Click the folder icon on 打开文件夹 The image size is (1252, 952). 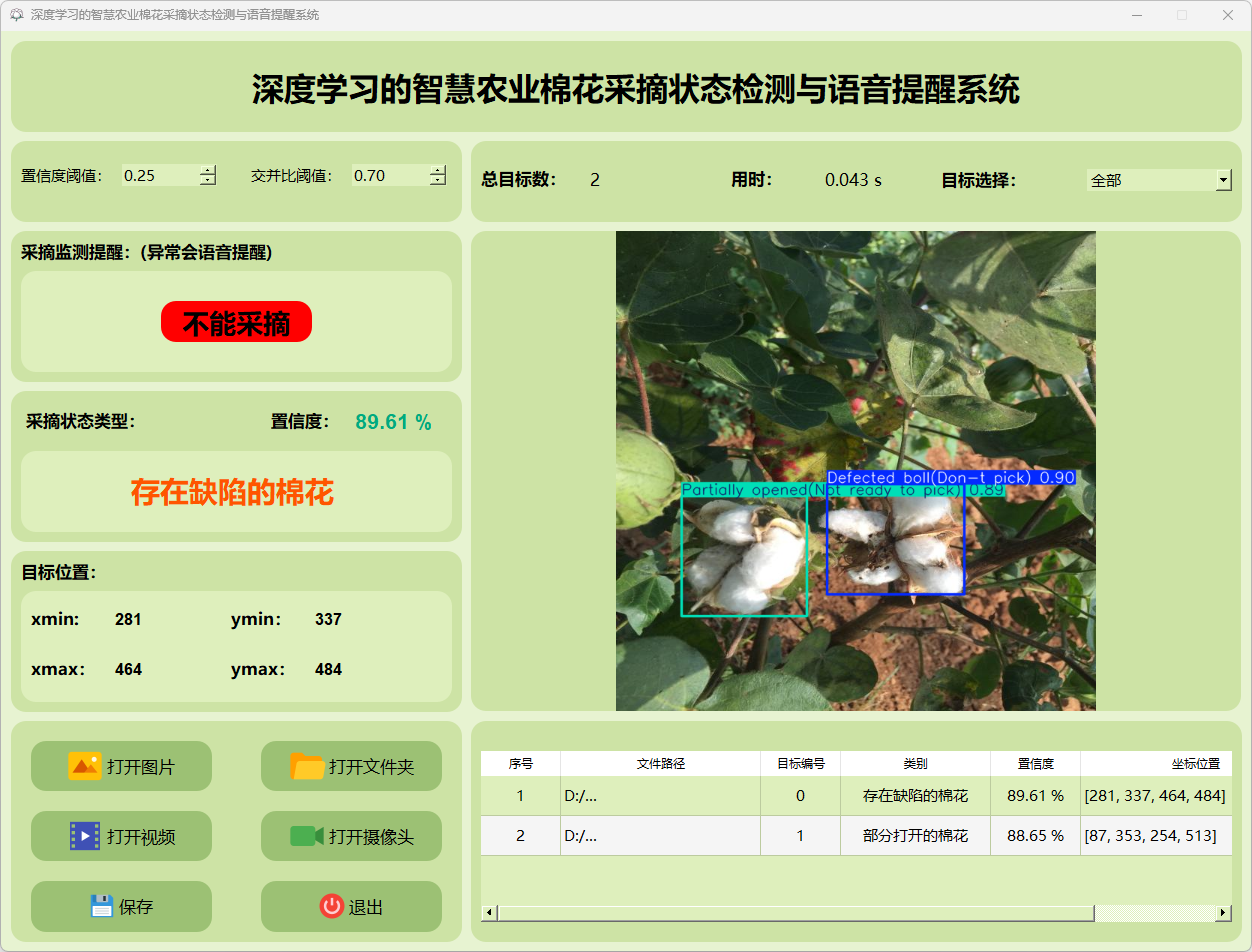tap(307, 766)
